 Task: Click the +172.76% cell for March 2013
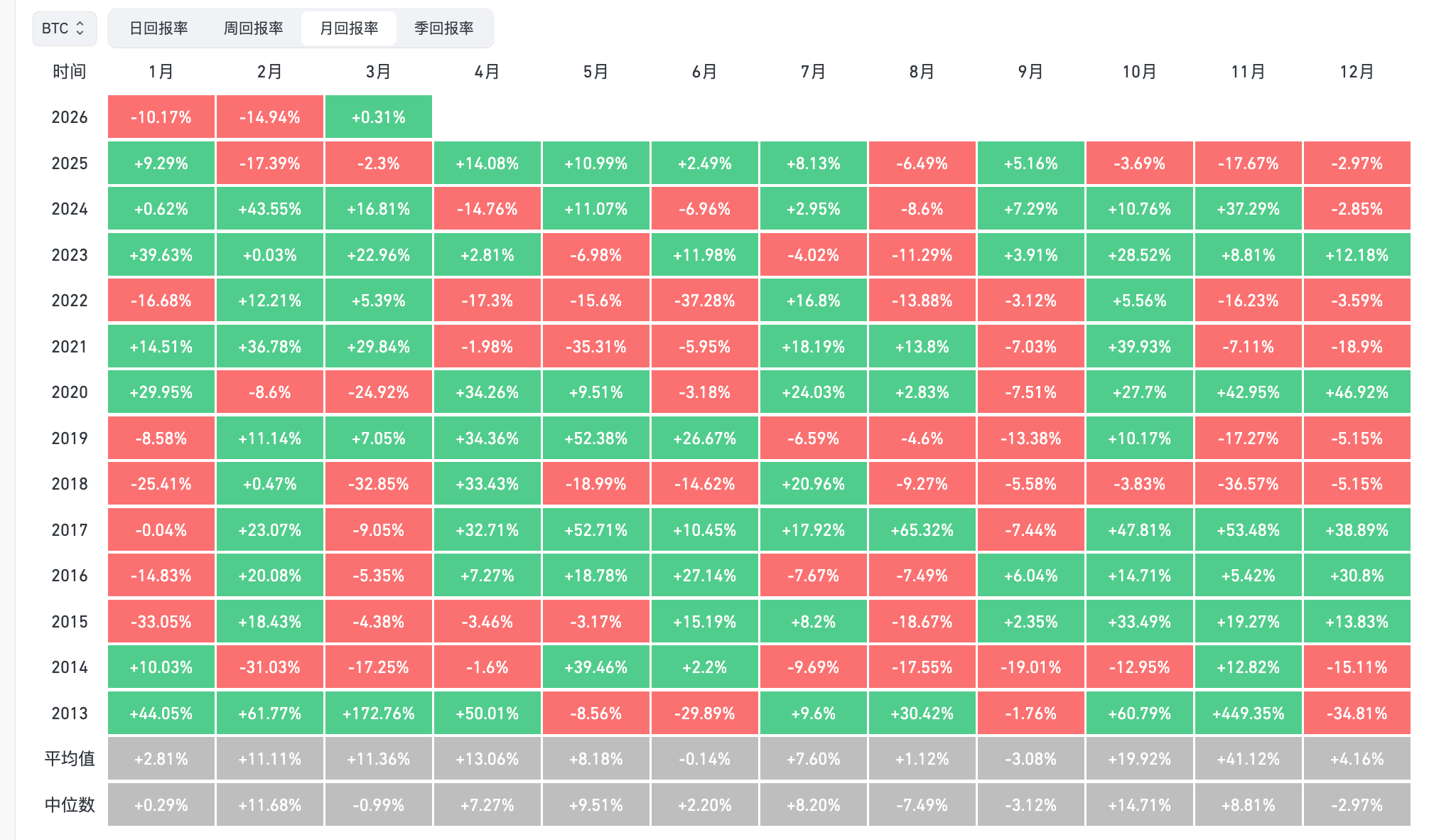378,714
